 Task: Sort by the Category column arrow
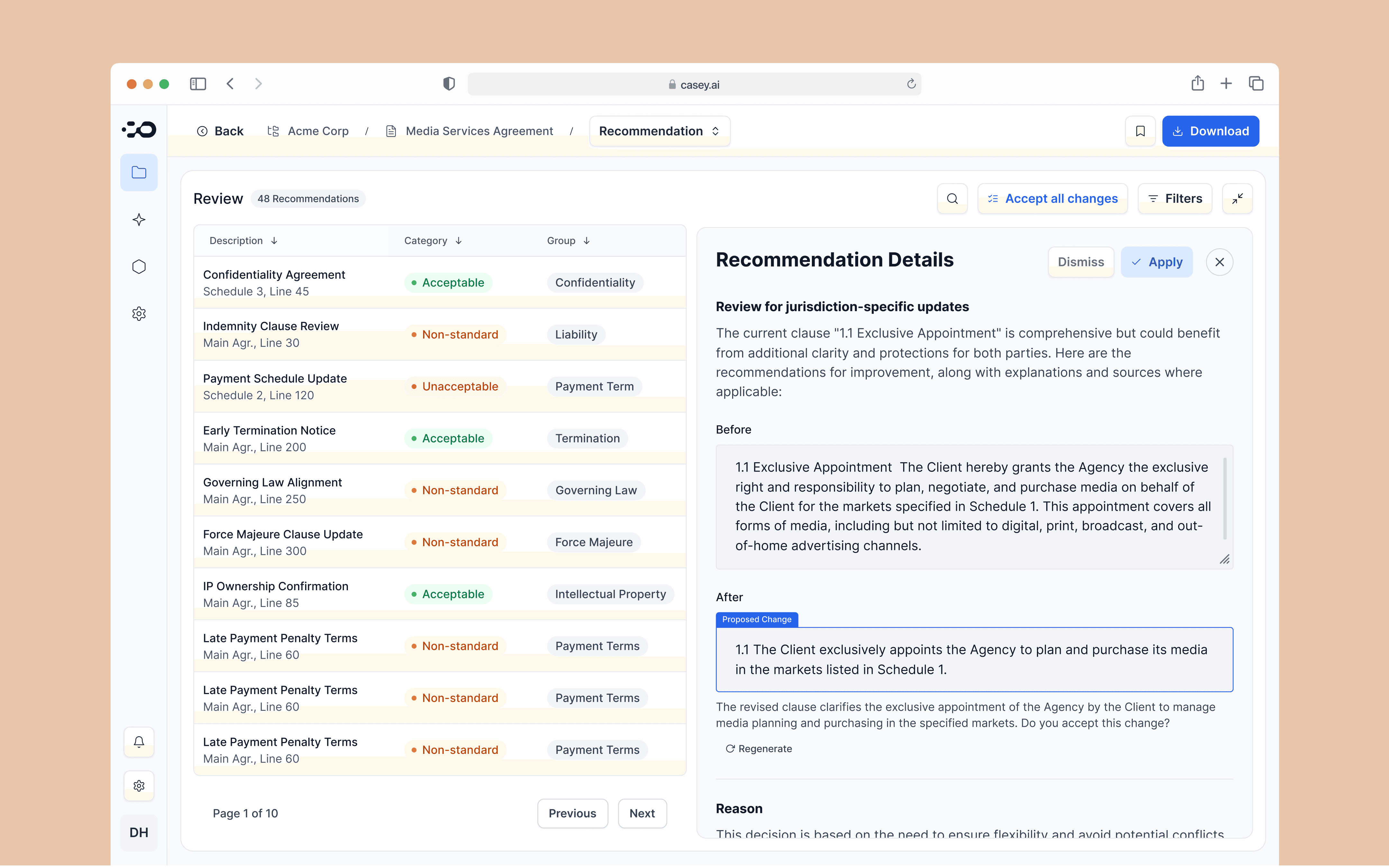pyautogui.click(x=458, y=240)
